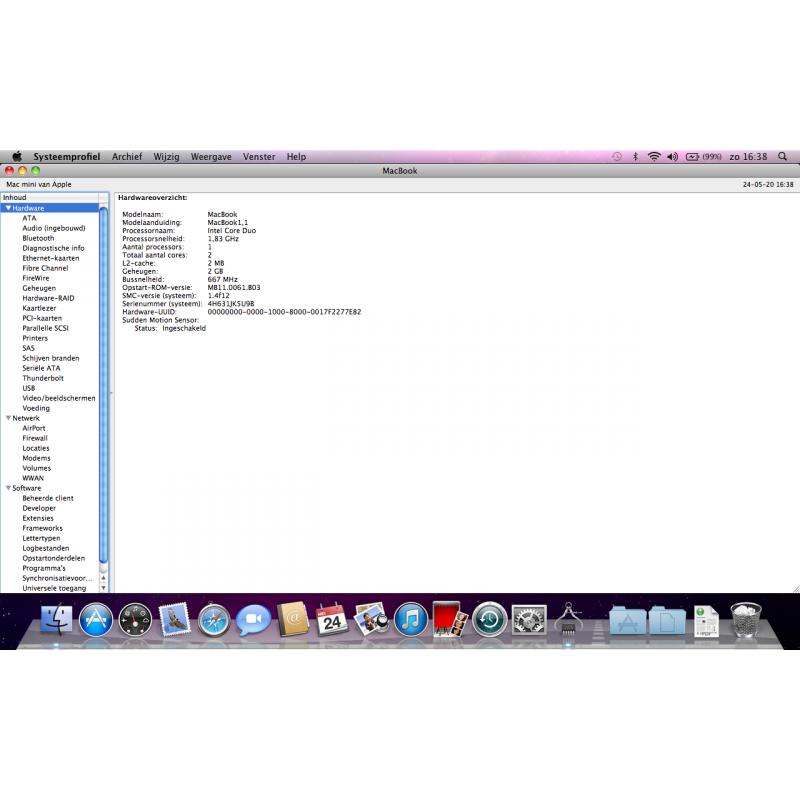The image size is (800, 800).
Task: Select Seriële ATA item
Action: (x=41, y=368)
